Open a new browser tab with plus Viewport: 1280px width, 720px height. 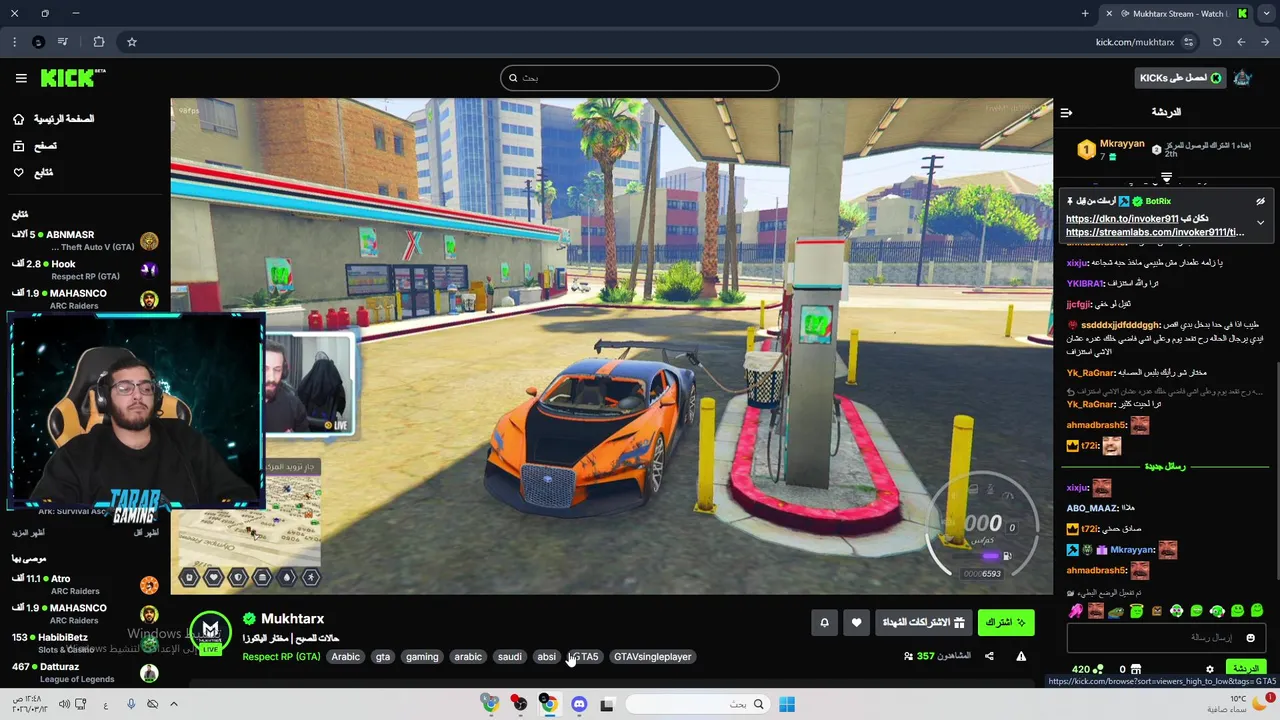coord(1085,13)
